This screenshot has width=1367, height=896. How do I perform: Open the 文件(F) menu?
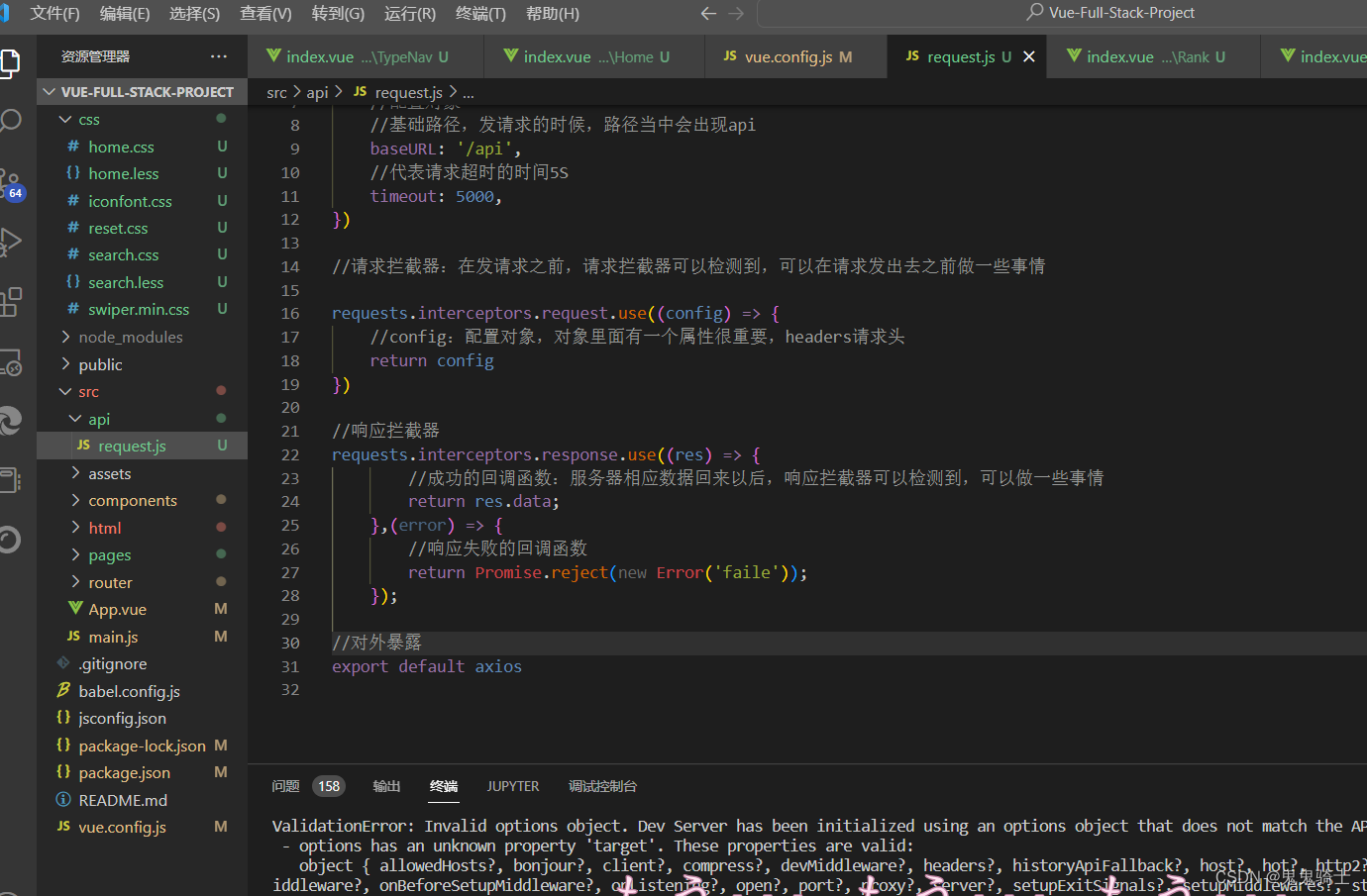pos(54,13)
